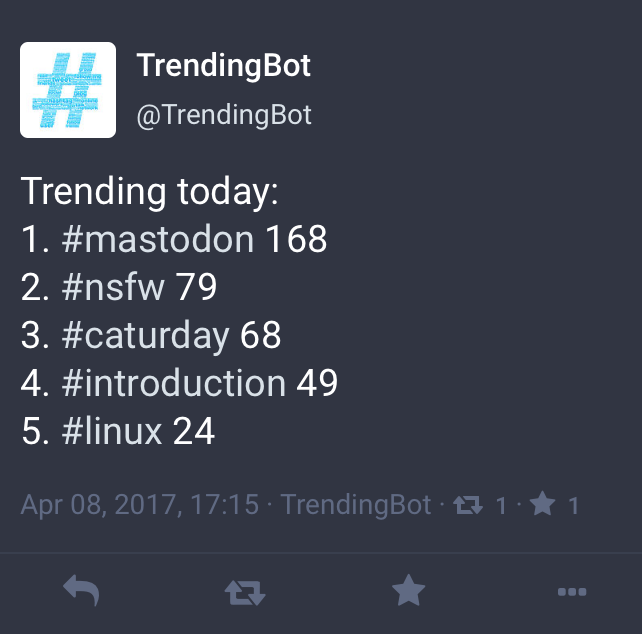Screen dimensions: 642x634
Task: Open the more options ellipsis menu
Action: (x=571, y=593)
